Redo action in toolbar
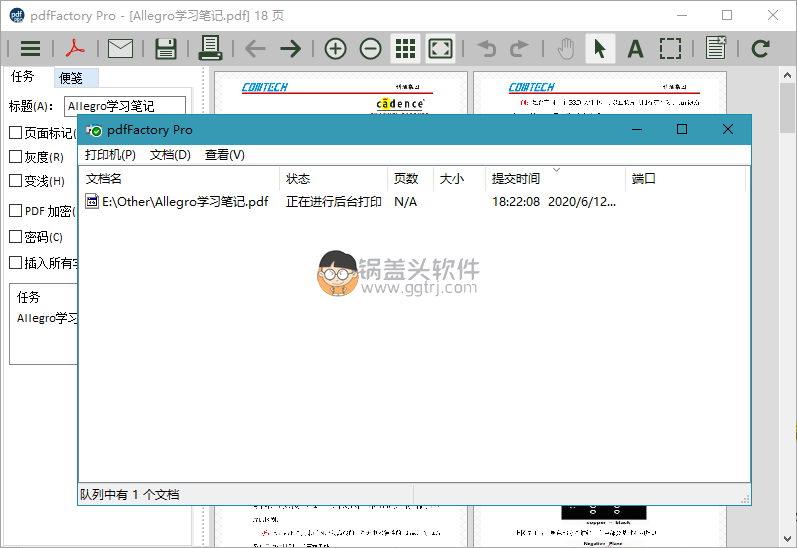 coord(519,49)
